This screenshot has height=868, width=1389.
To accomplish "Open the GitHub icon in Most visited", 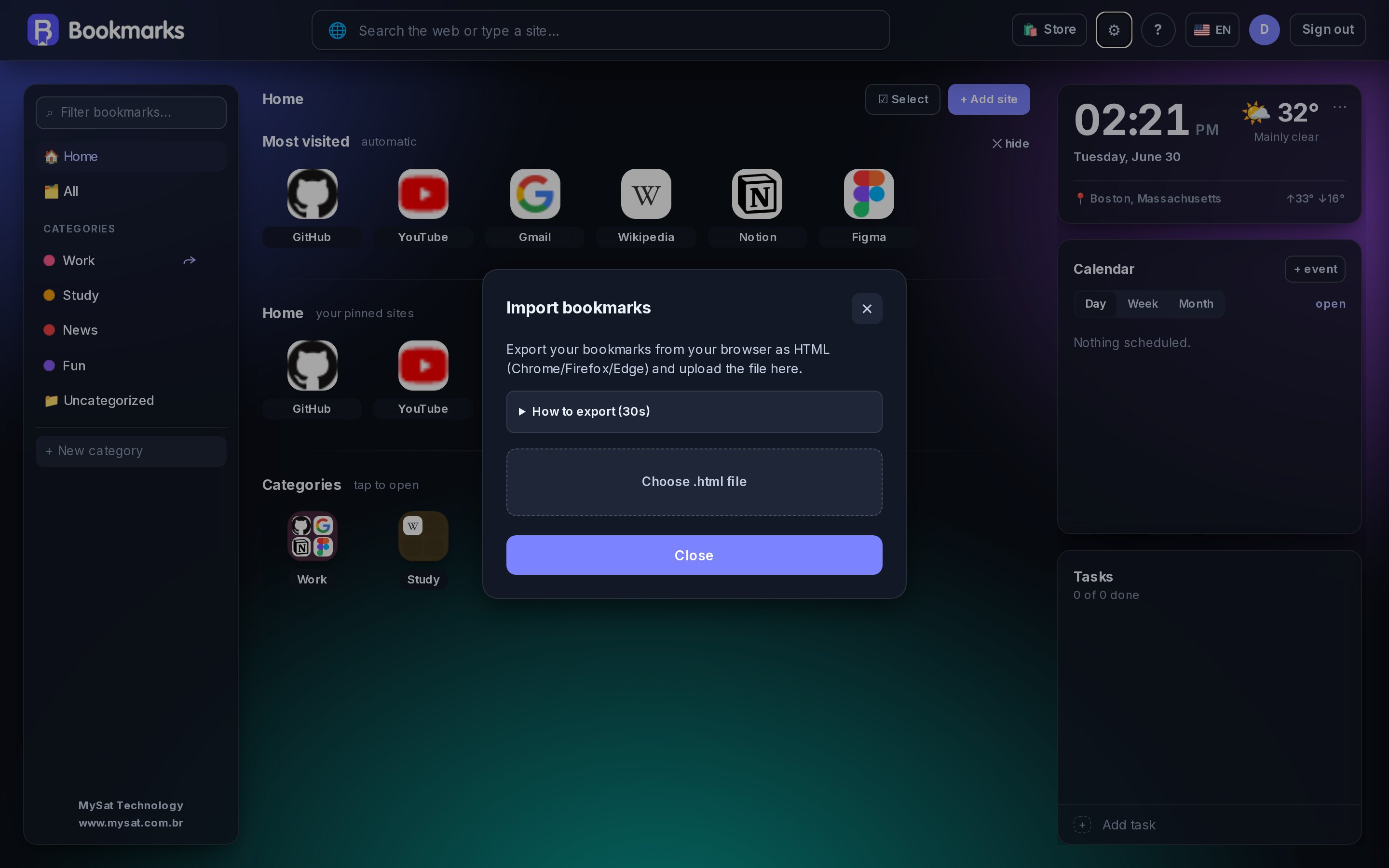I will pyautogui.click(x=312, y=193).
